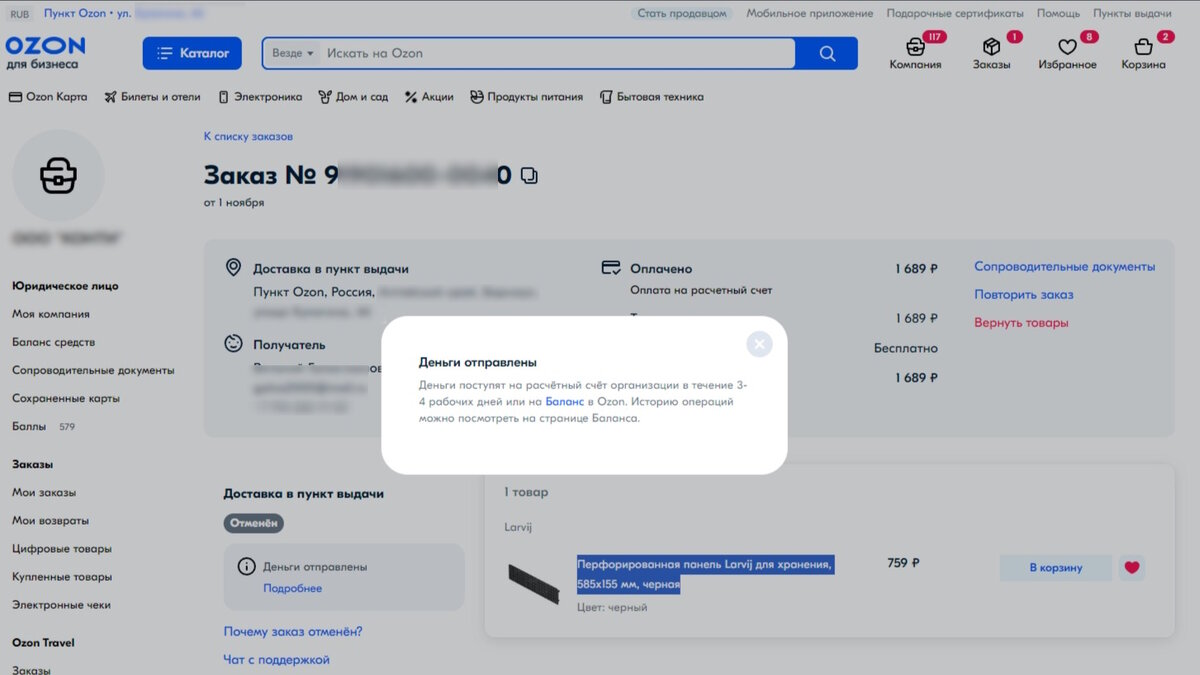This screenshot has height=675, width=1200.
Task: Open 'Подарочные сертификаты' link
Action: tap(955, 14)
